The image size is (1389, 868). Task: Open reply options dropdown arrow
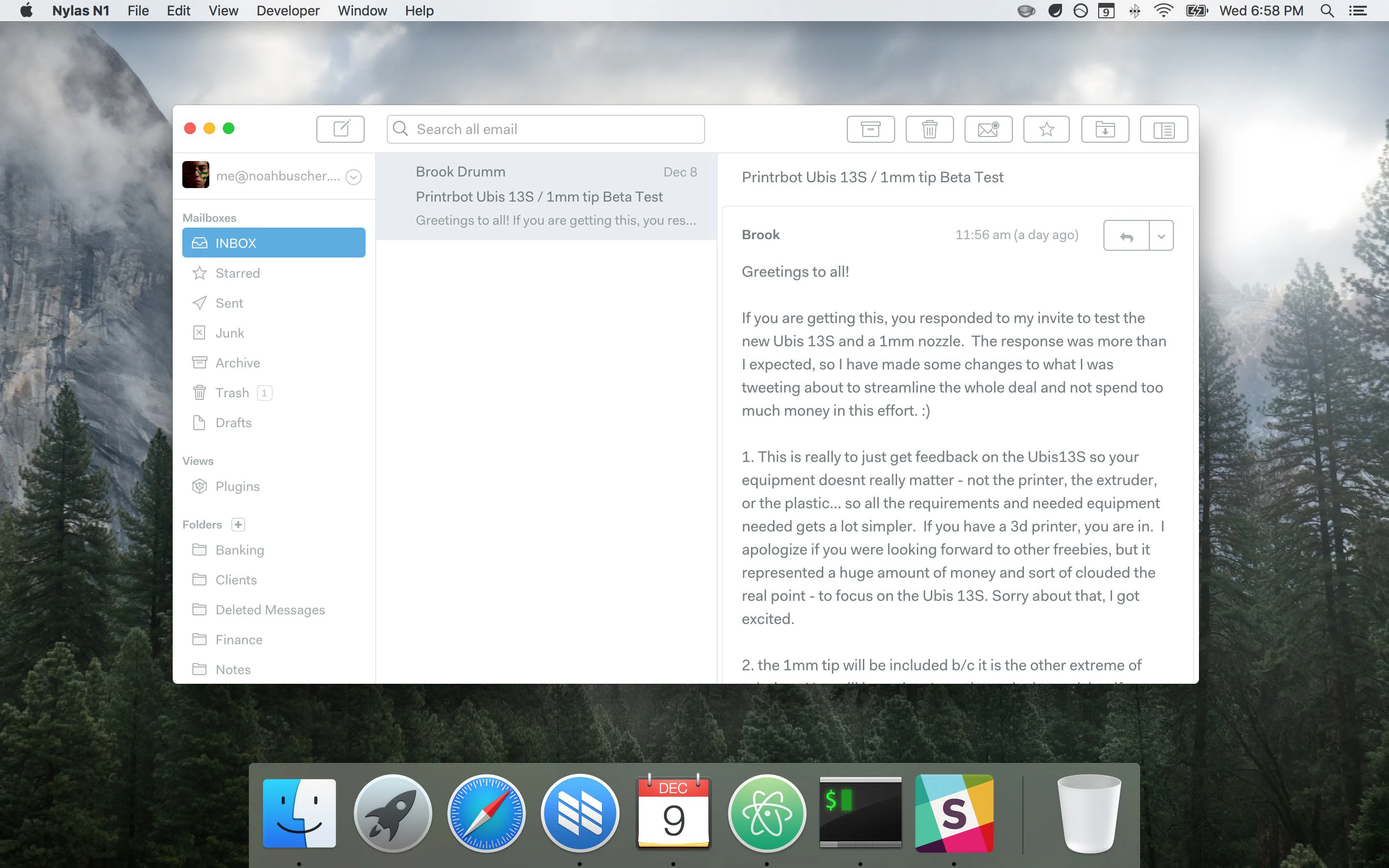1161,236
